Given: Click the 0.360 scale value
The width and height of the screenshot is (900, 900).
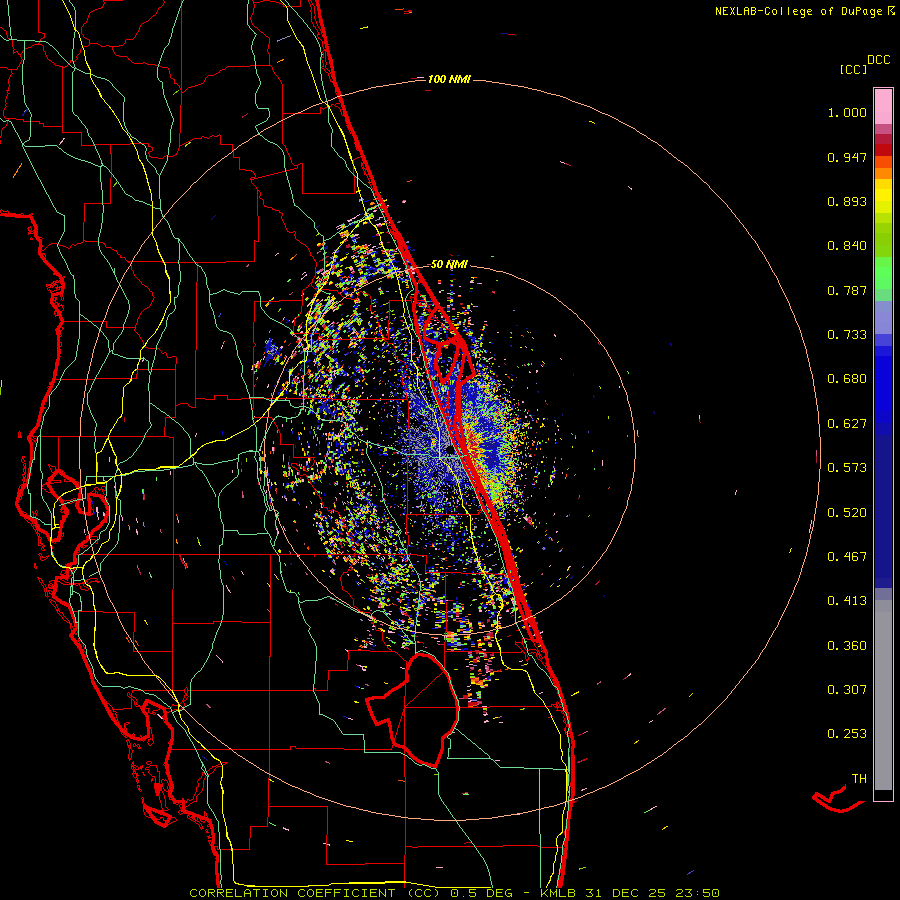Looking at the screenshot, I should pos(847,646).
